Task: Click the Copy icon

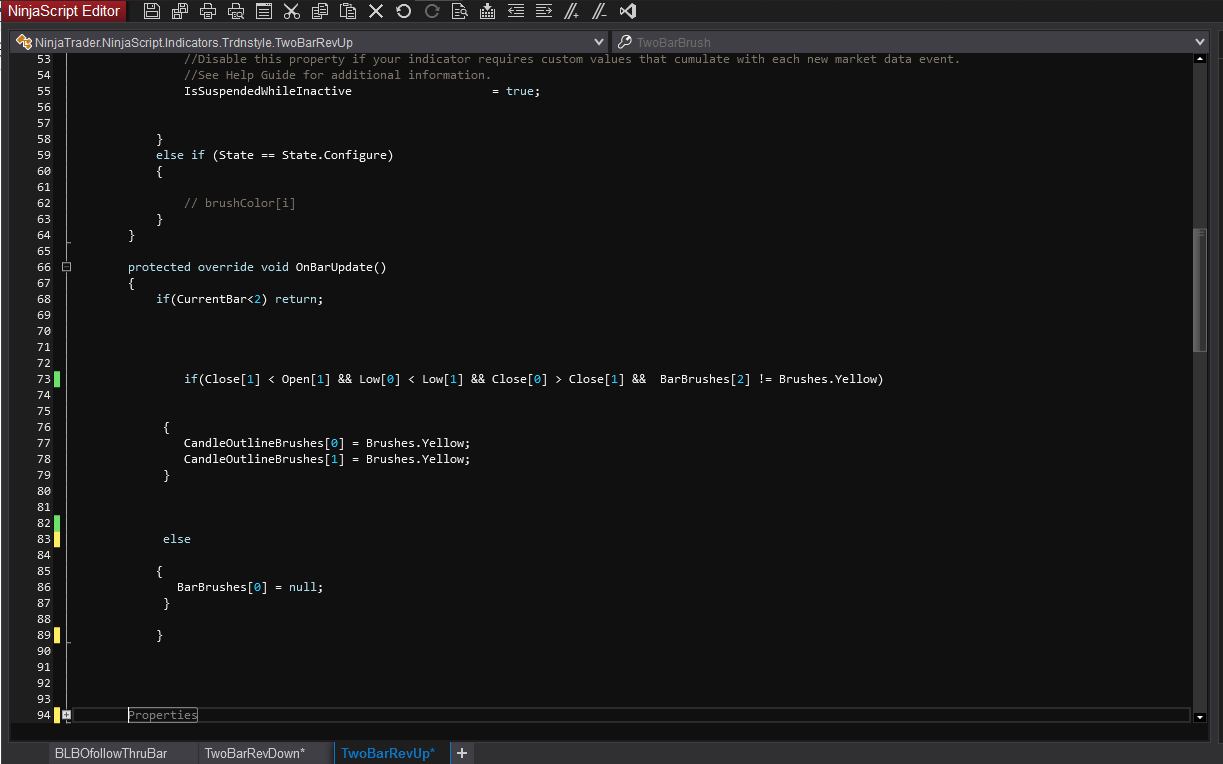Action: point(320,11)
